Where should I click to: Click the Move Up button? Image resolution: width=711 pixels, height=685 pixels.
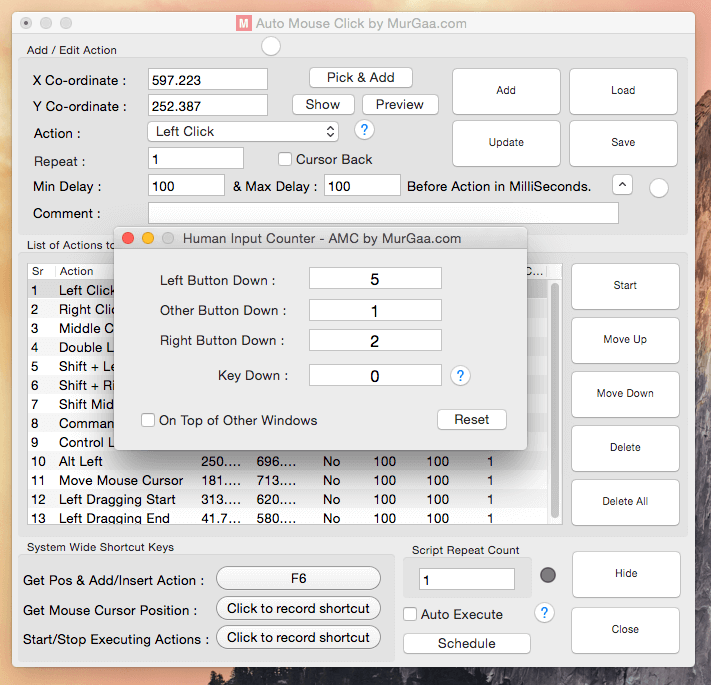625,340
